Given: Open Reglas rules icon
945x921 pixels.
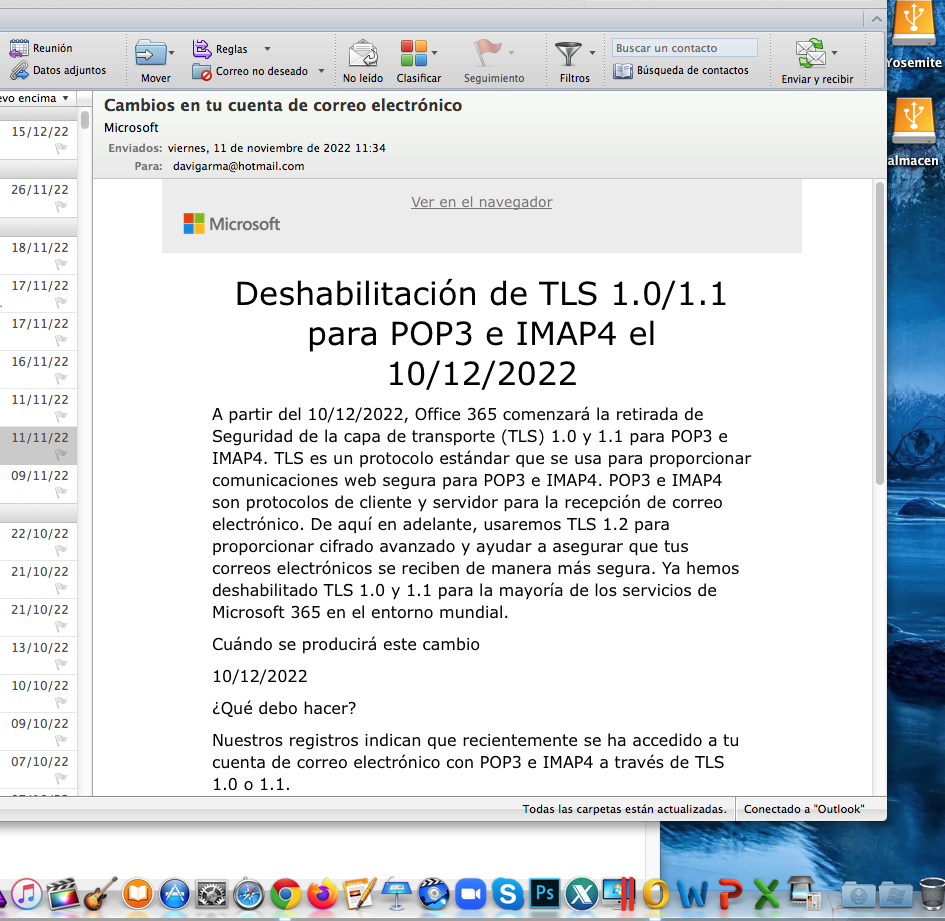Looking at the screenshot, I should [x=202, y=49].
